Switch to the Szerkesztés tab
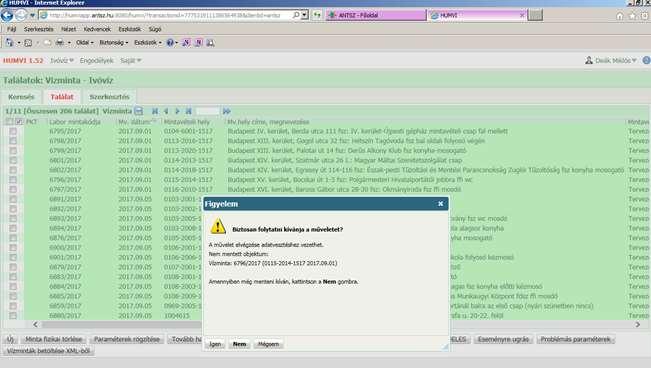 [x=109, y=97]
